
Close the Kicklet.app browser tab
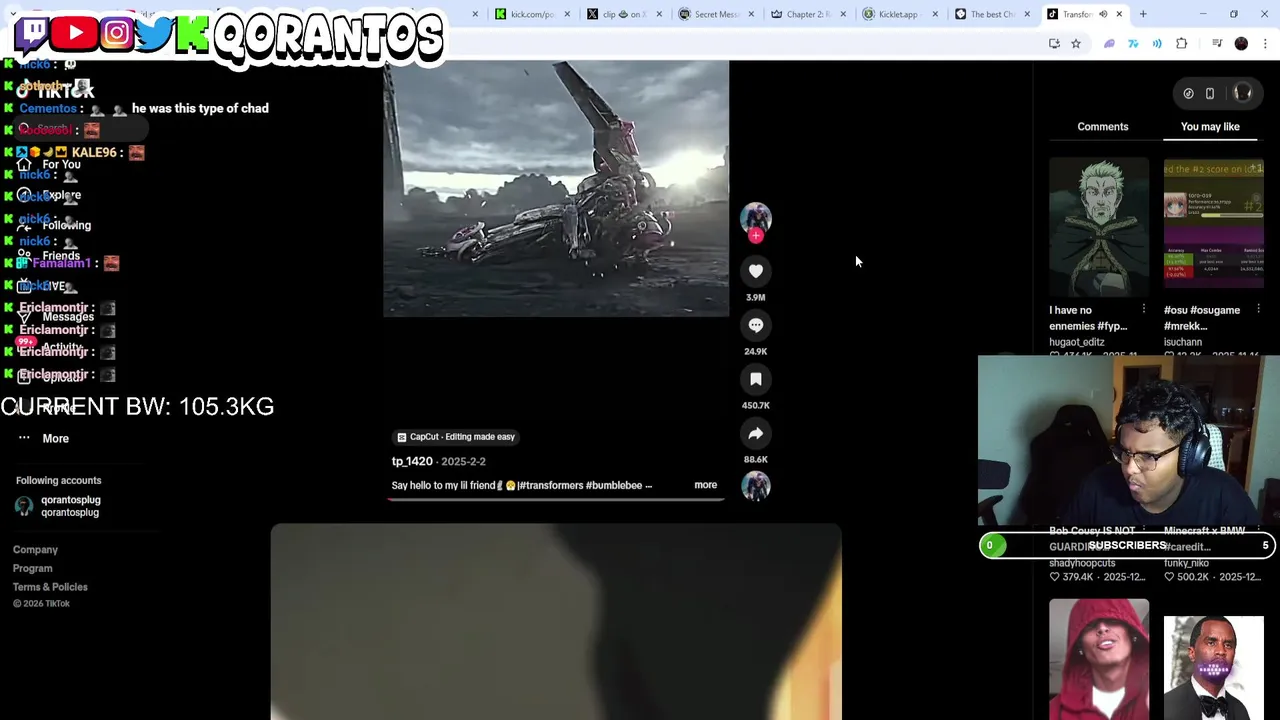tap(935, 14)
